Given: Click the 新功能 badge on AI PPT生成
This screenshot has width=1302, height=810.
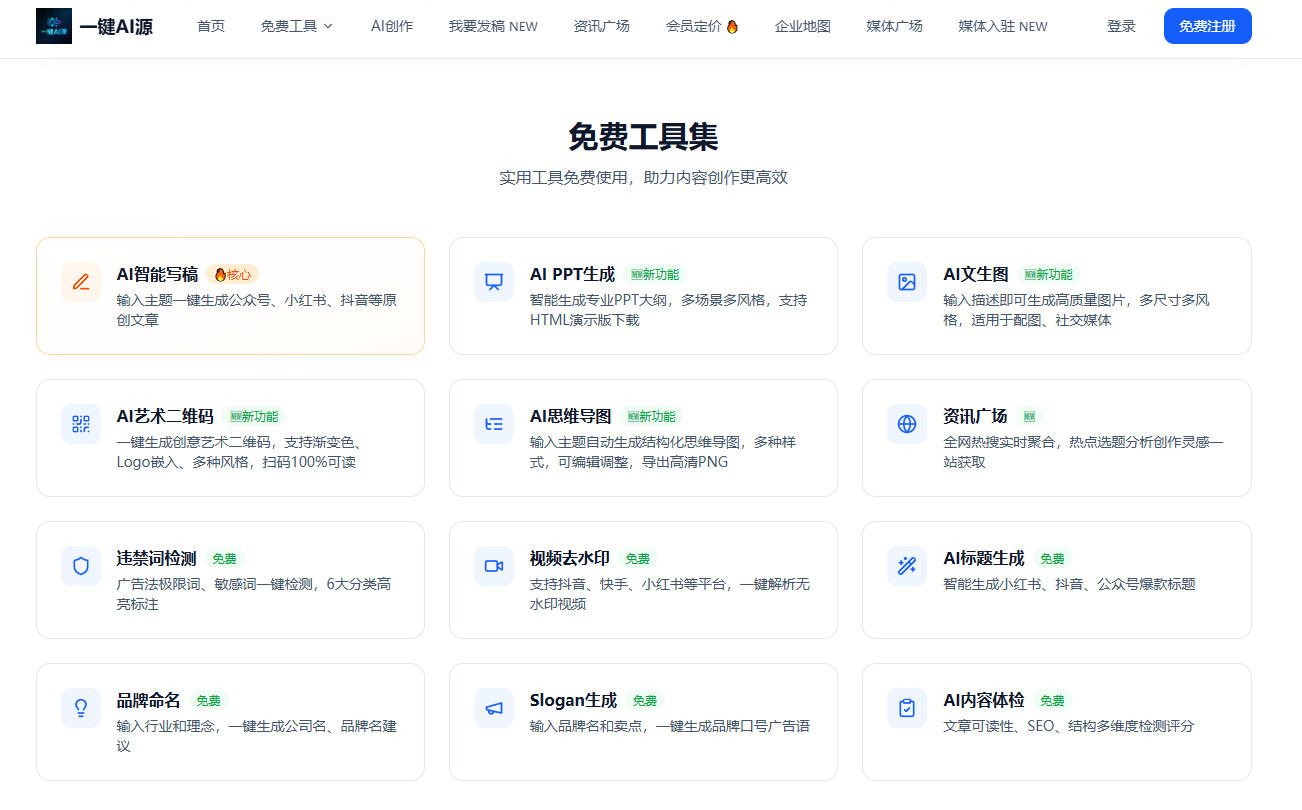Looking at the screenshot, I should tap(655, 274).
